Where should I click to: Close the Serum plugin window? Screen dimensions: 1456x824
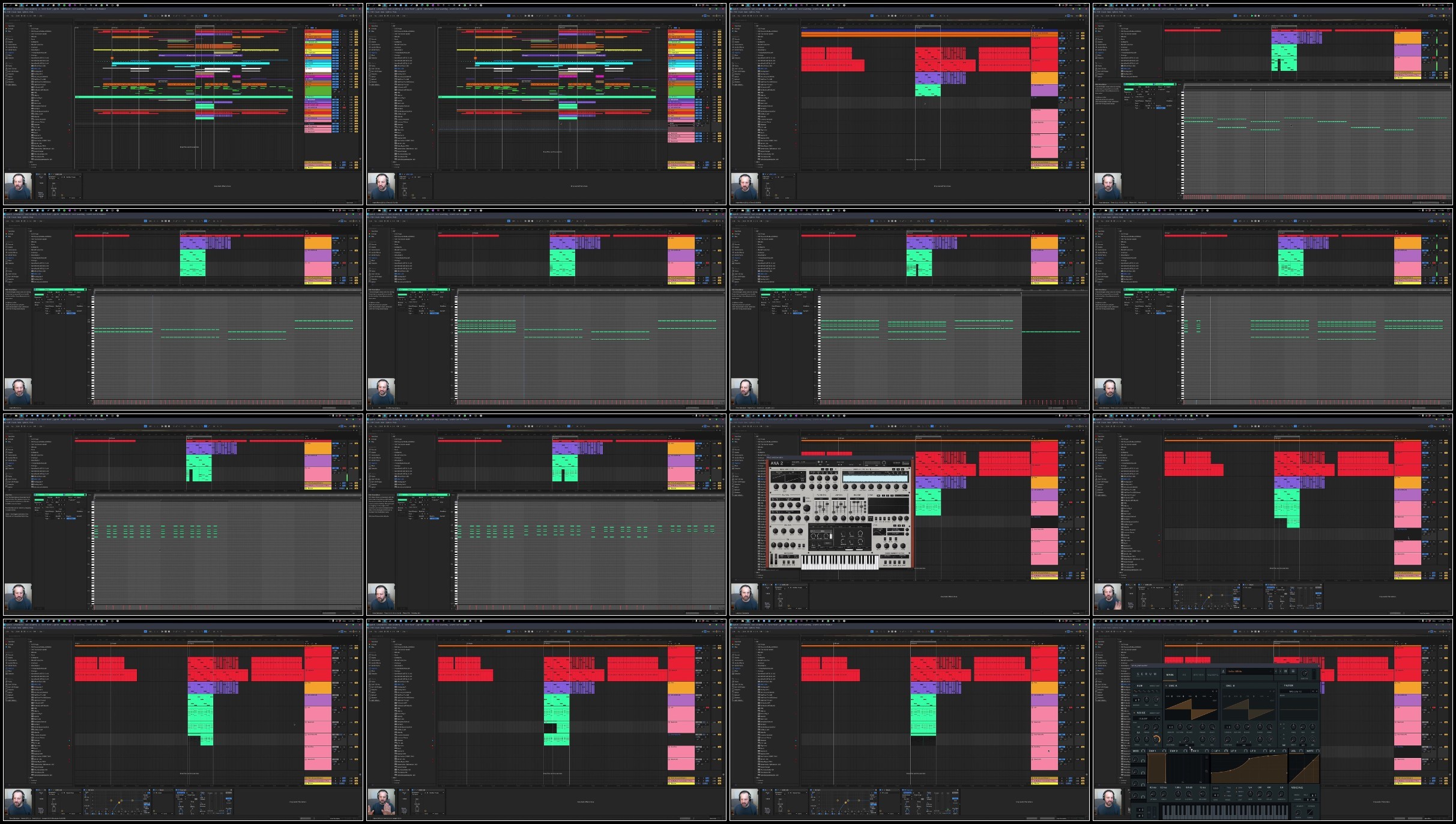coord(1319,666)
